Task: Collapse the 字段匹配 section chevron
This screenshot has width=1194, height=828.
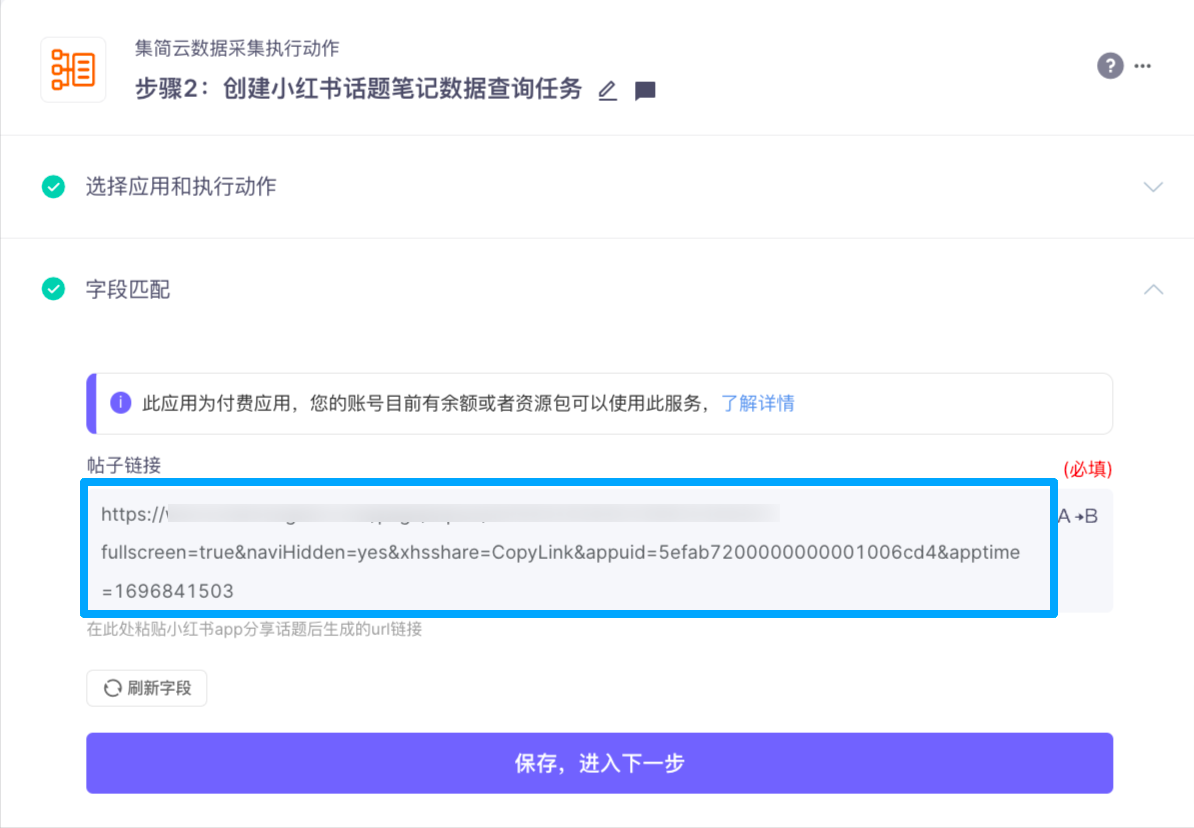Action: 1153,289
